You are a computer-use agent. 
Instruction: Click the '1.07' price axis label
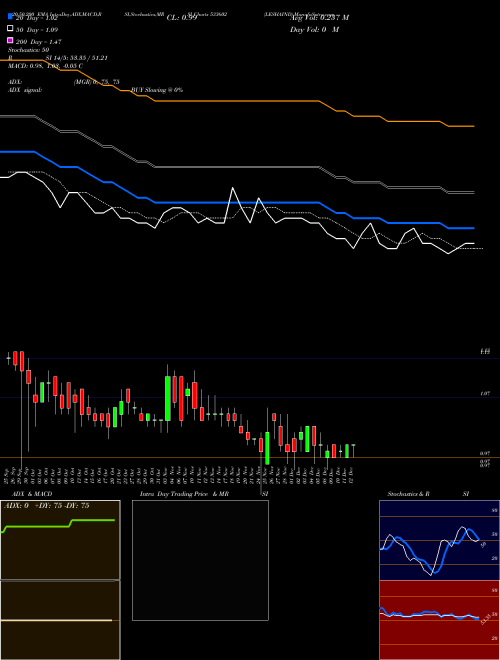click(485, 394)
